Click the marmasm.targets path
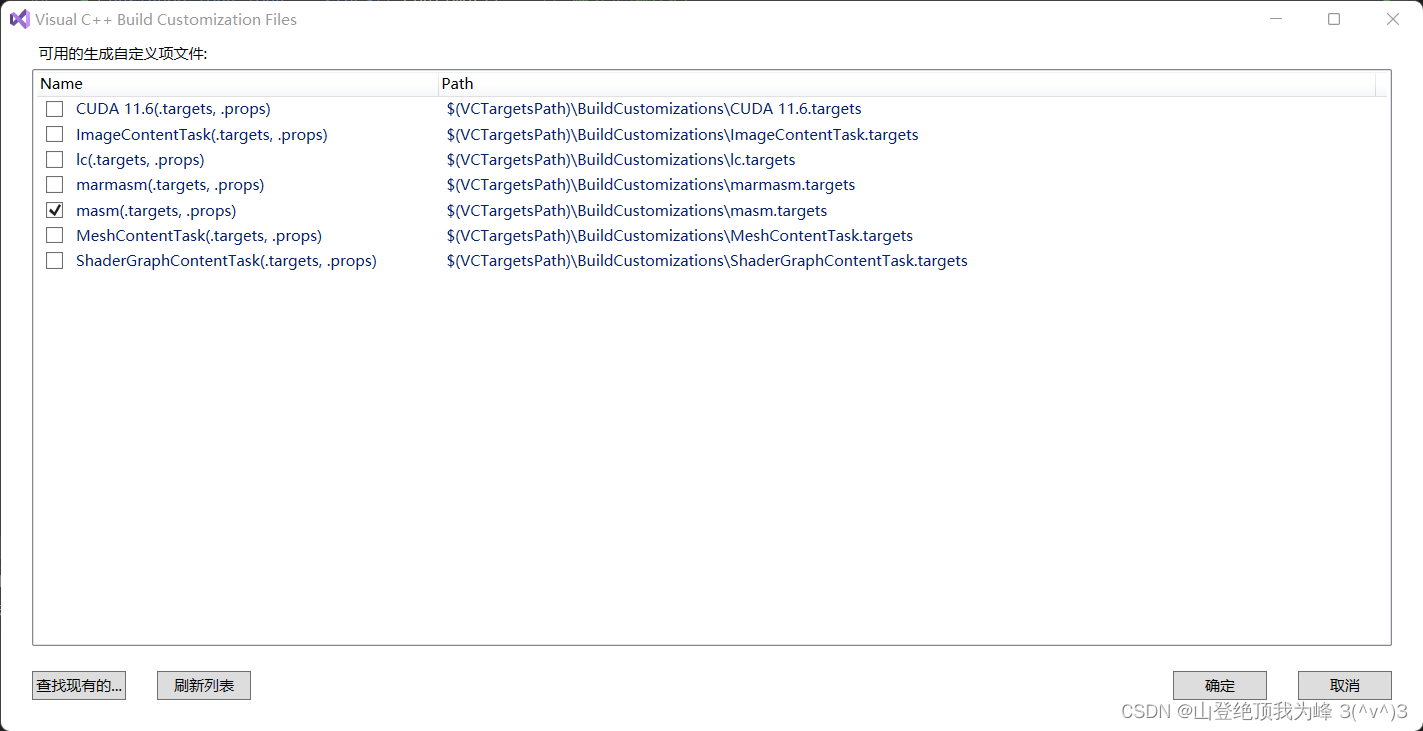Image resolution: width=1423 pixels, height=731 pixels. click(651, 185)
